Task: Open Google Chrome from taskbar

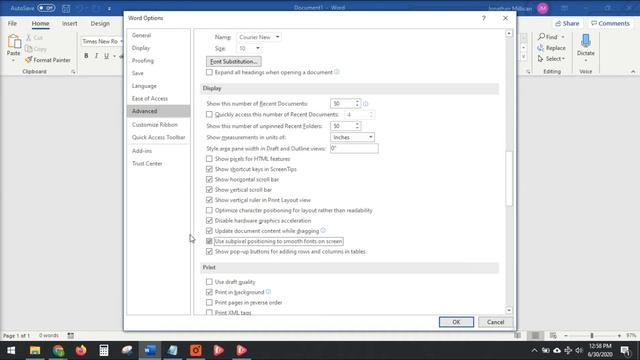Action: pos(58,350)
